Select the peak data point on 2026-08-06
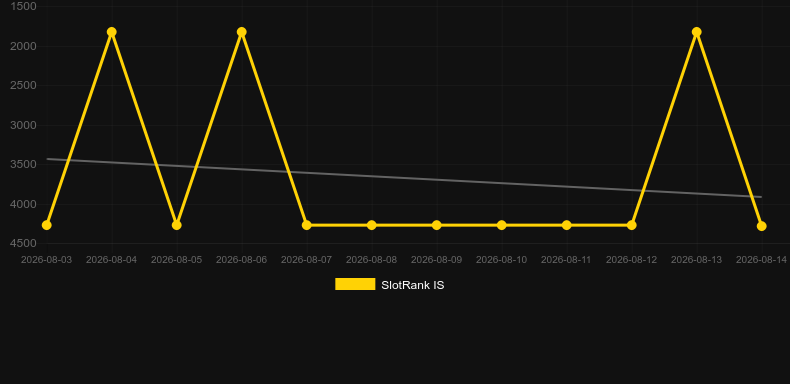Image resolution: width=790 pixels, height=384 pixels. (241, 32)
